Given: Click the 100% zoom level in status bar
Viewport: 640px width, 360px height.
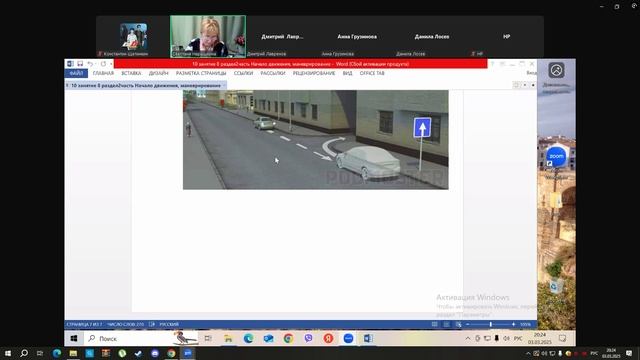Looking at the screenshot, I should click(x=525, y=324).
